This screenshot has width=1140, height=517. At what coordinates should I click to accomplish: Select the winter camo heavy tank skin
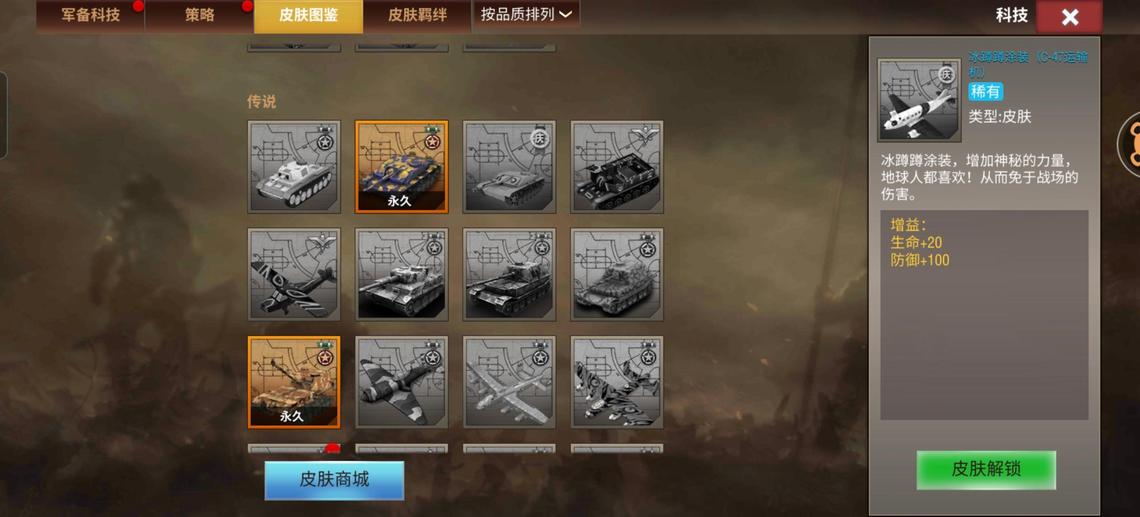point(617,274)
